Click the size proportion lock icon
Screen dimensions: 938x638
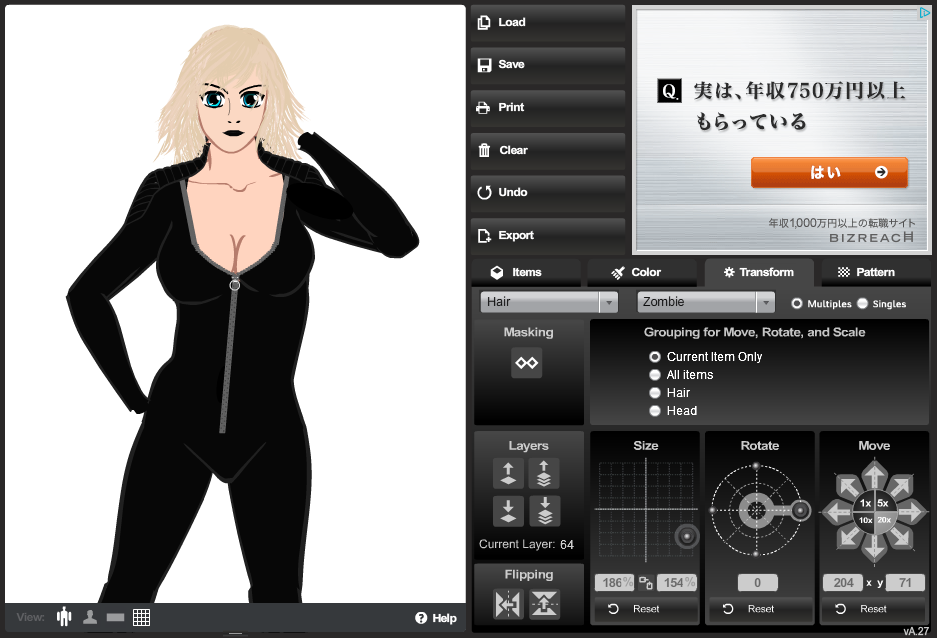coord(646,583)
